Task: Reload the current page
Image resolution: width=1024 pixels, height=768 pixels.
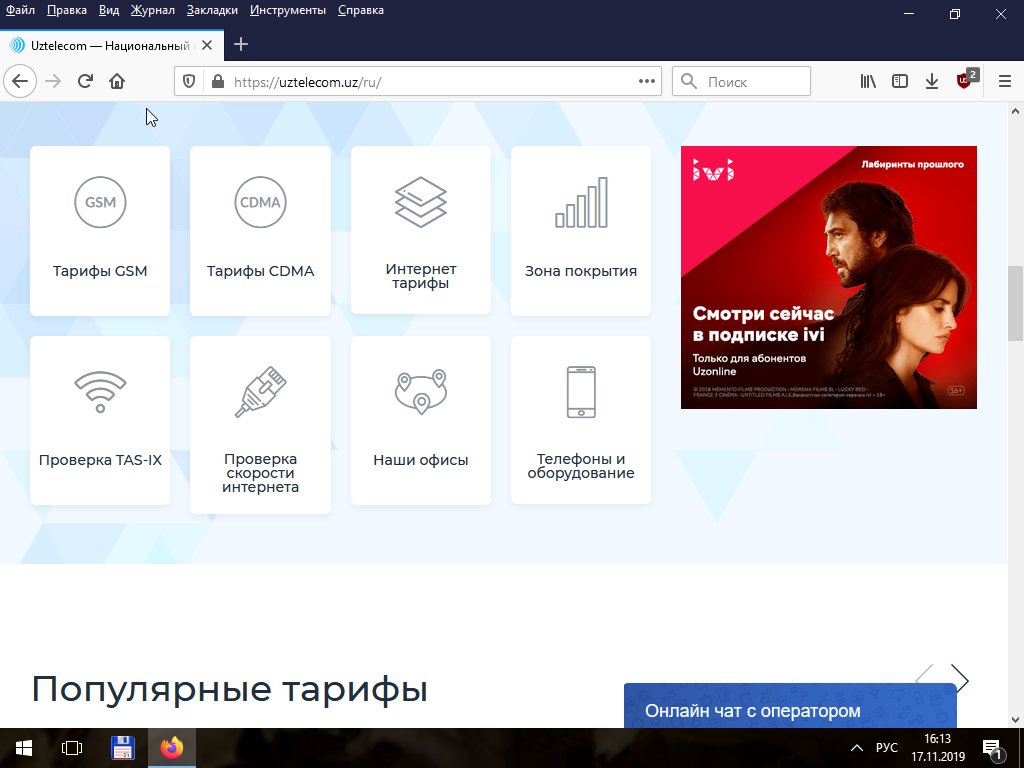Action: click(85, 82)
